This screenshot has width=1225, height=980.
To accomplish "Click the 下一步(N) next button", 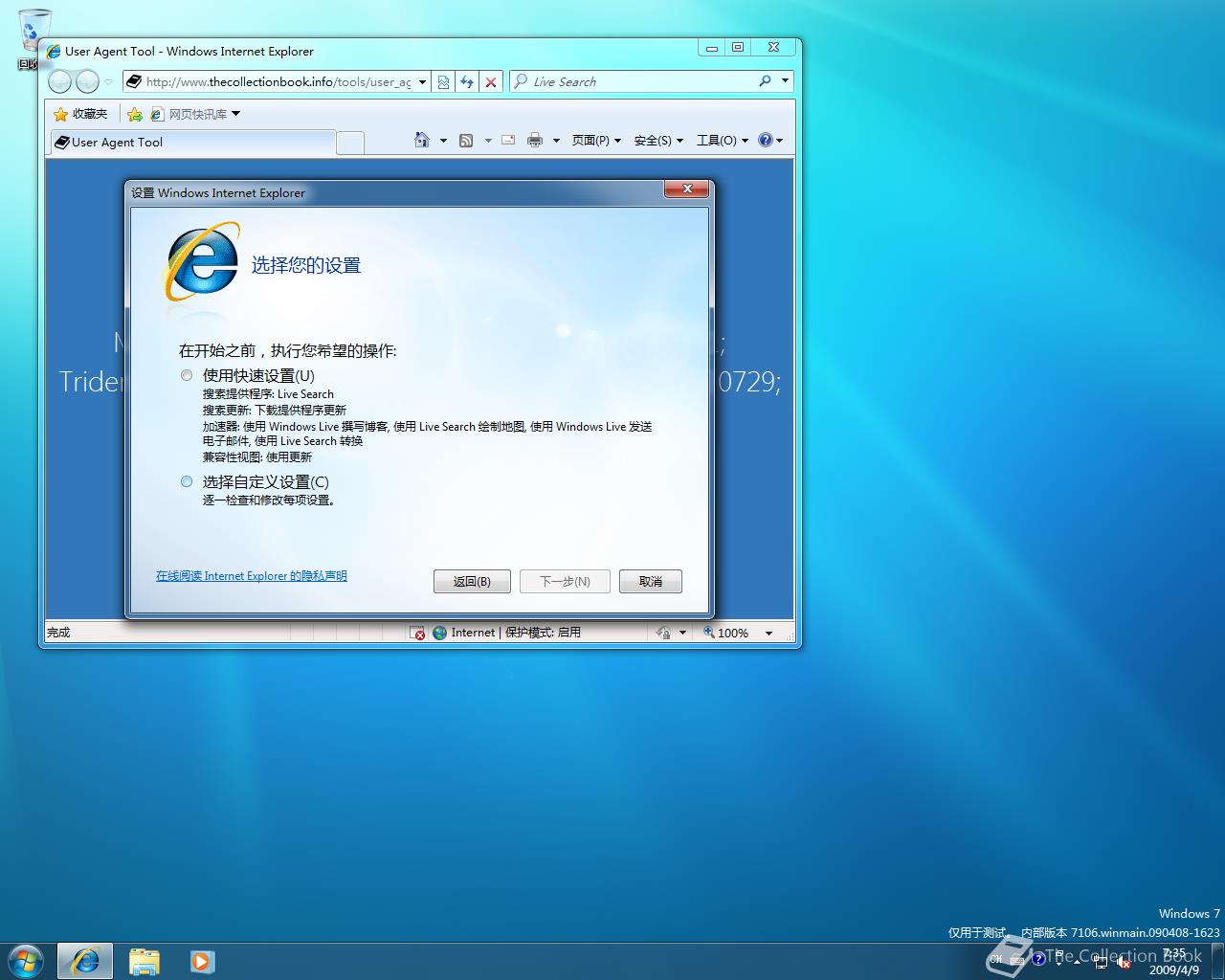I will [x=565, y=581].
